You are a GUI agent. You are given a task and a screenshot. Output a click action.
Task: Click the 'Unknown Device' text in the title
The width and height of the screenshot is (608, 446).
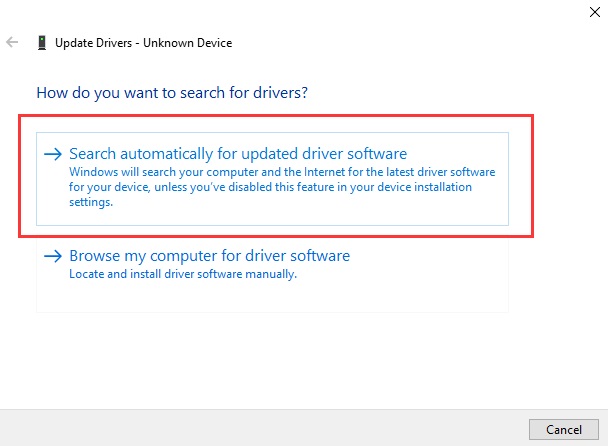coord(188,43)
